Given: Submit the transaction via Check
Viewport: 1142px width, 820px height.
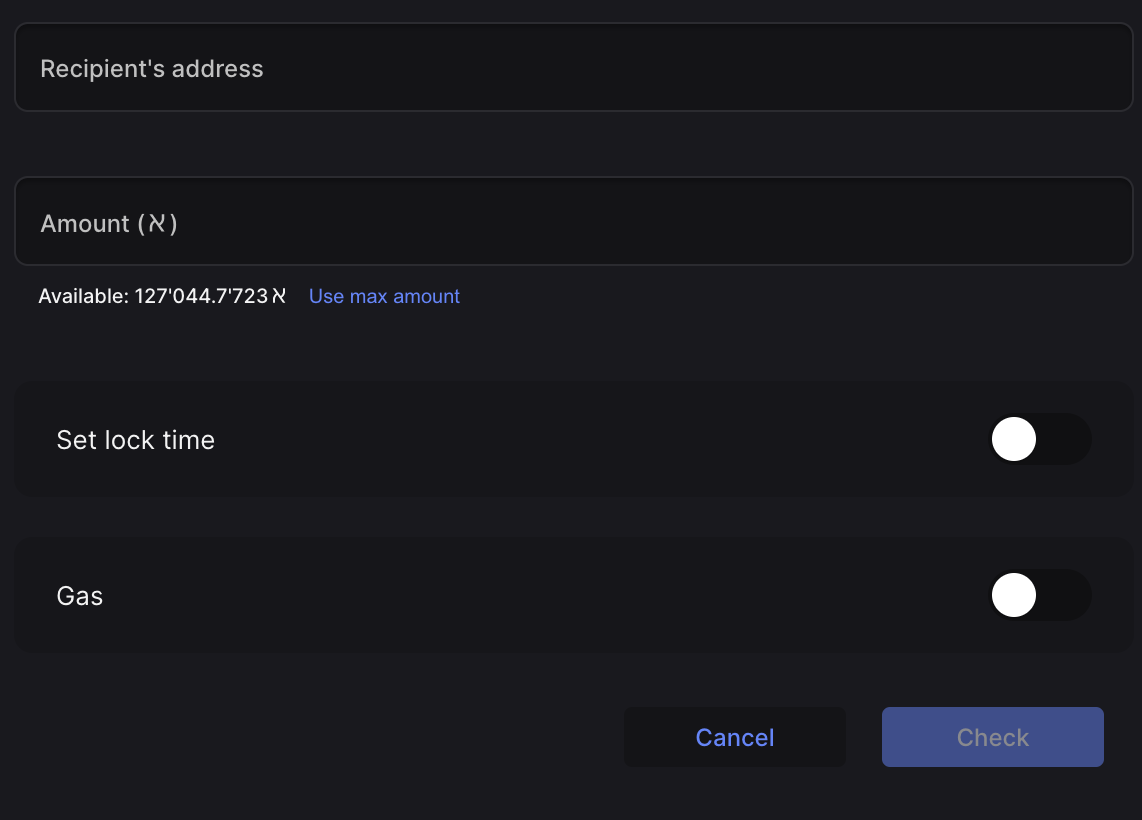Looking at the screenshot, I should pos(992,737).
